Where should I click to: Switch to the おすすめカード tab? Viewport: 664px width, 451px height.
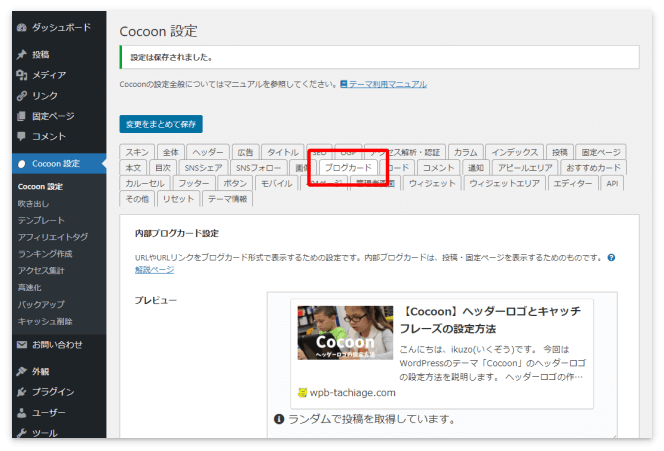593,168
